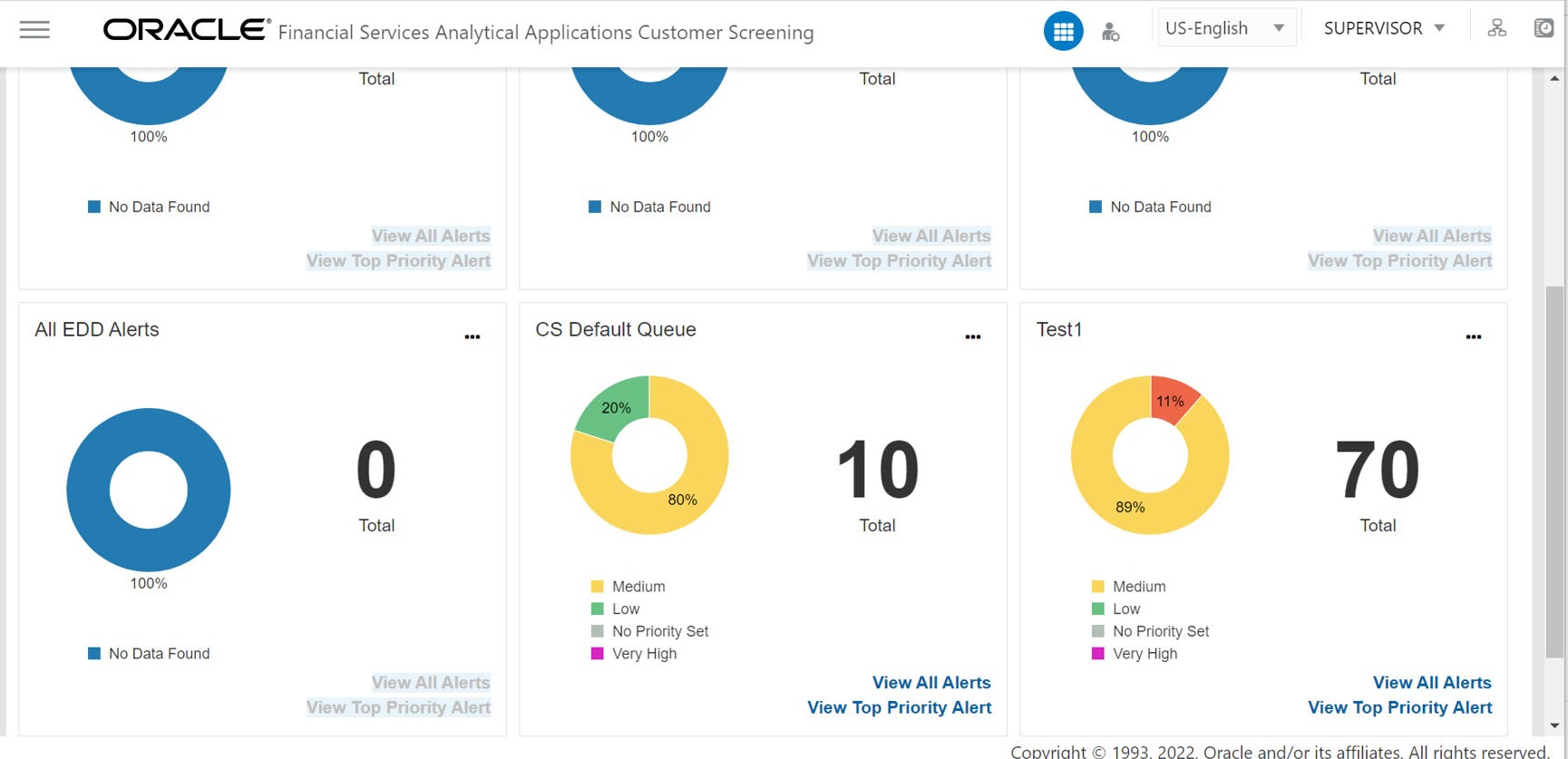1568x759 pixels.
Task: Toggle No Priority Set swatch in Test1 card
Action: [1097, 631]
